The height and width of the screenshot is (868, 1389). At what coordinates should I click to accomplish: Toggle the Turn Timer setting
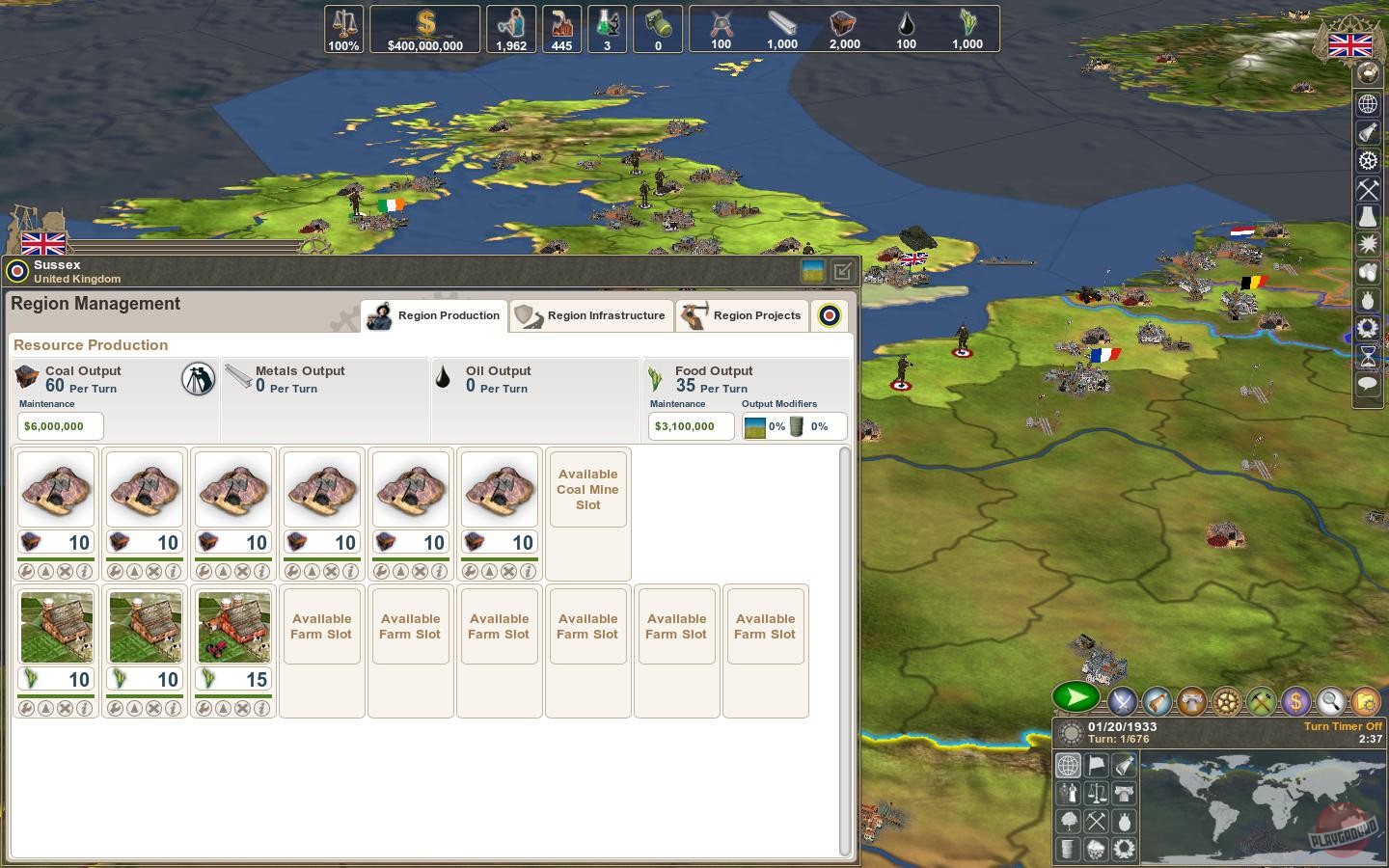[1341, 726]
